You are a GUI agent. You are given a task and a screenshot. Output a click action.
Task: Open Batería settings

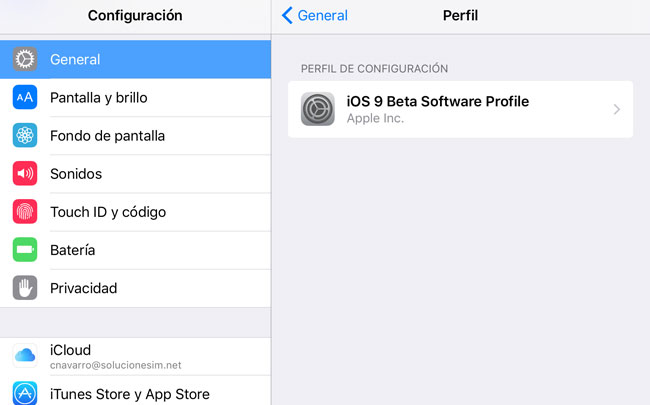136,250
